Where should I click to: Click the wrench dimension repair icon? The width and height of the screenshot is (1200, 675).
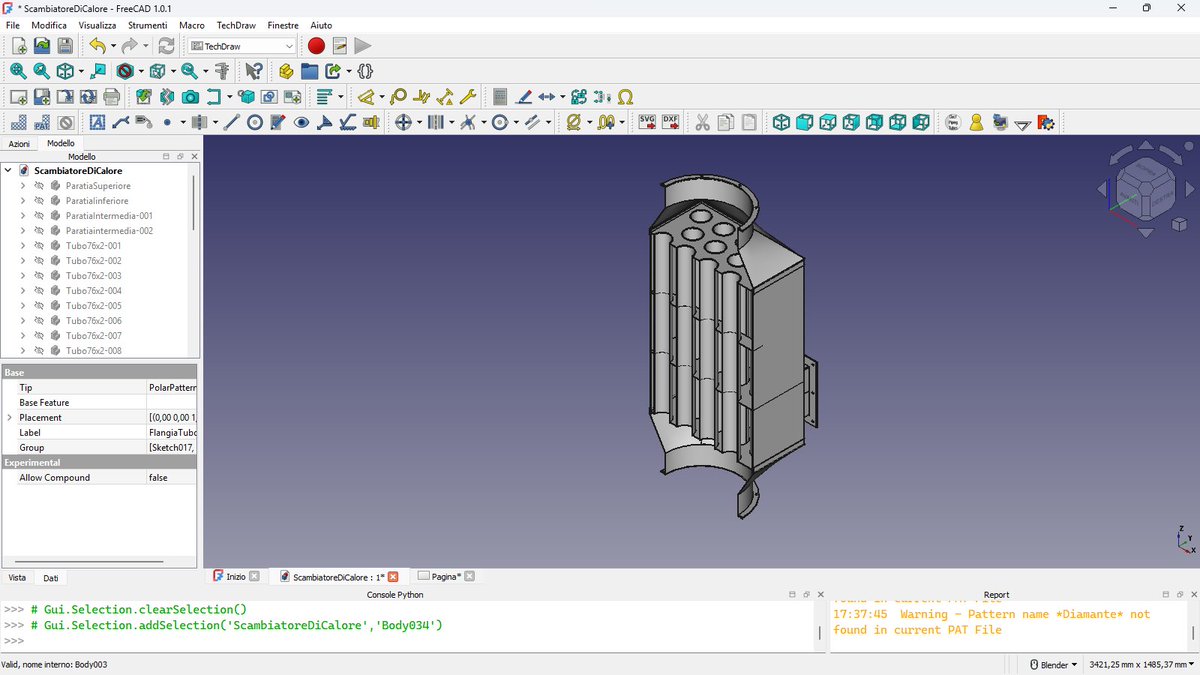[467, 97]
